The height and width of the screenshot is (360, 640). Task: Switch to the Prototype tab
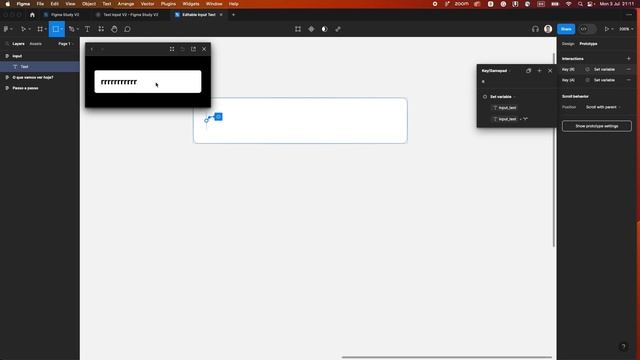tap(588, 44)
